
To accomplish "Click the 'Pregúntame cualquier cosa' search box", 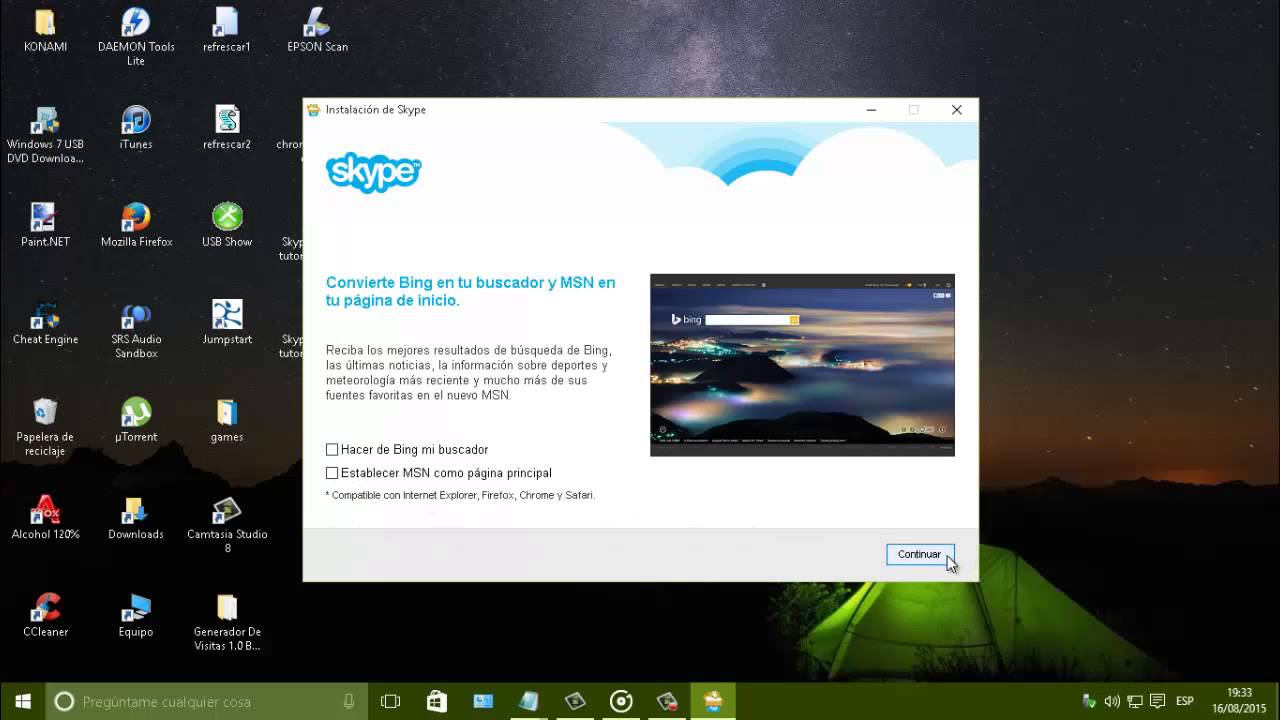I will click(208, 701).
